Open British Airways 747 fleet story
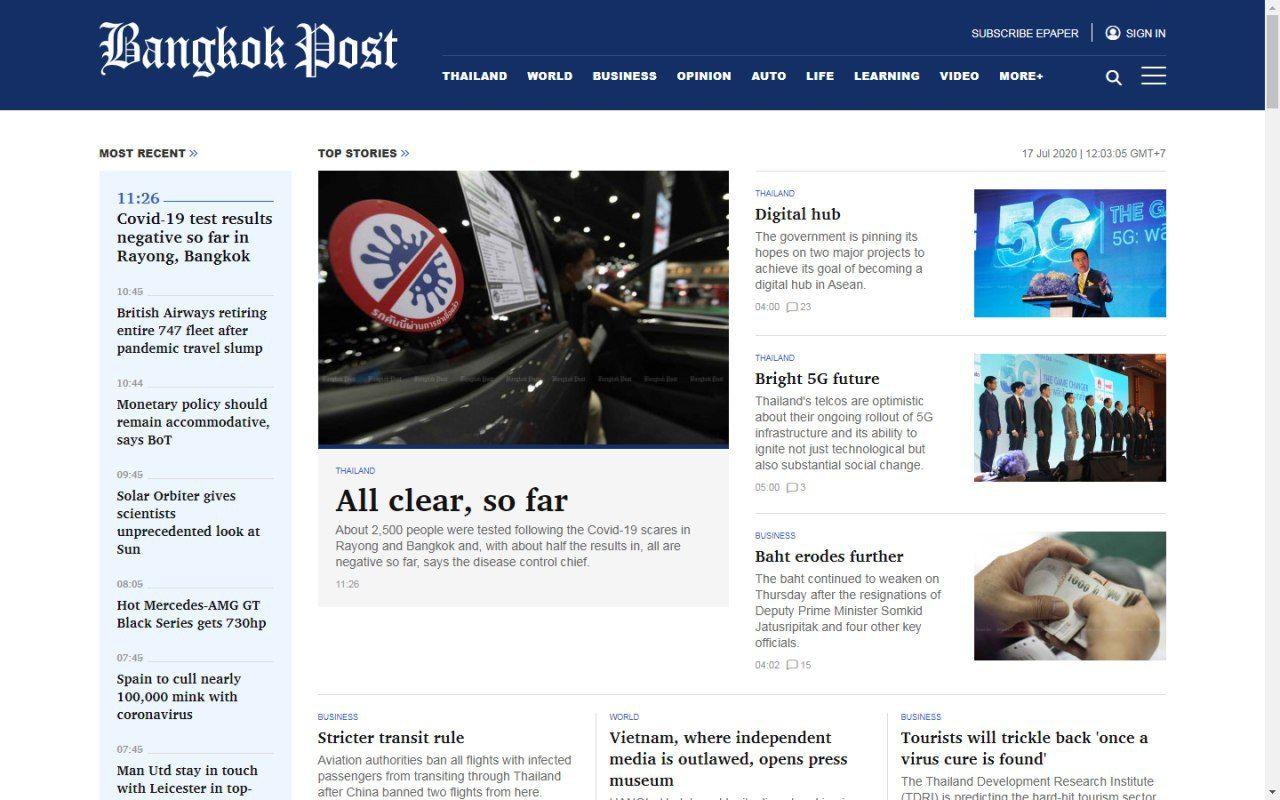The height and width of the screenshot is (800, 1280). coord(192,330)
